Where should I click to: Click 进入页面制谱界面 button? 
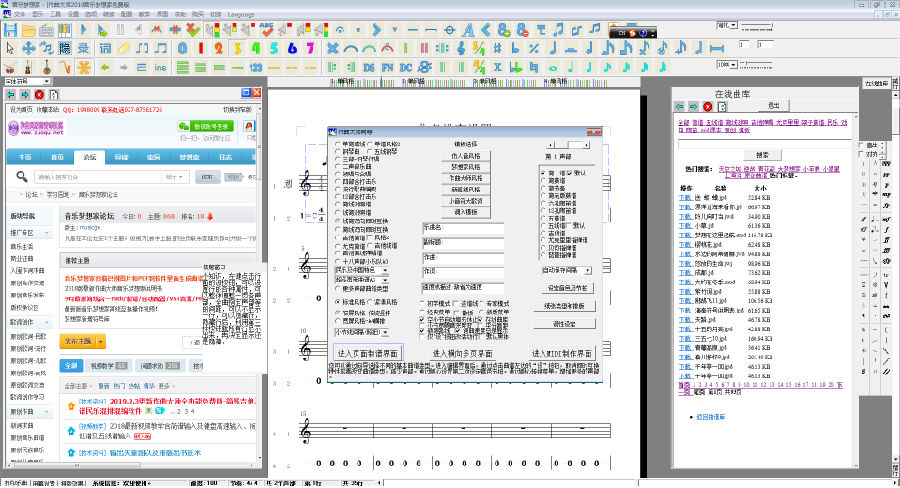(x=367, y=353)
